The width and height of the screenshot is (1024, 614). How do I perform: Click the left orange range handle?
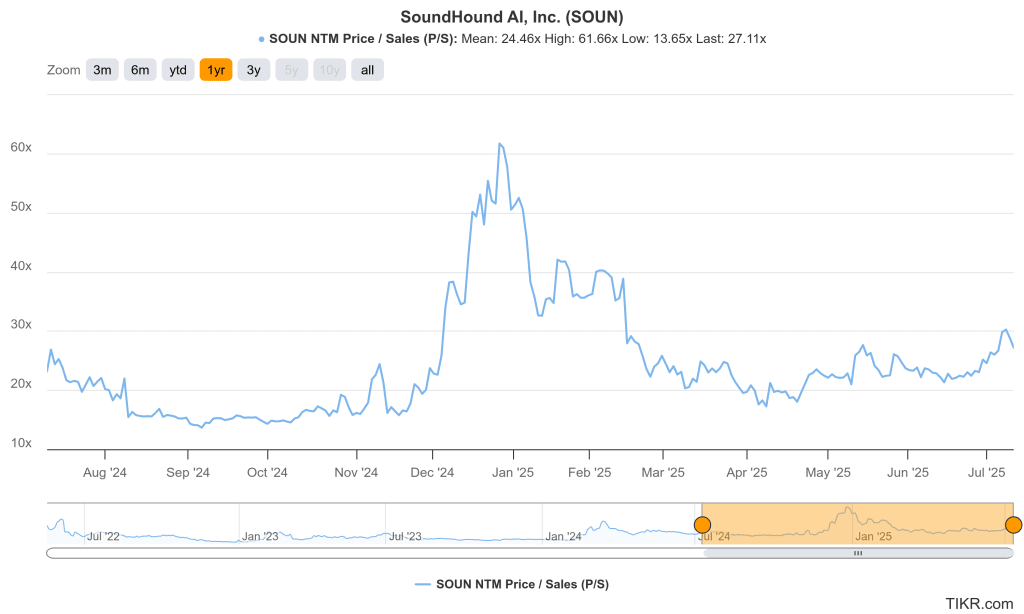[x=702, y=524]
